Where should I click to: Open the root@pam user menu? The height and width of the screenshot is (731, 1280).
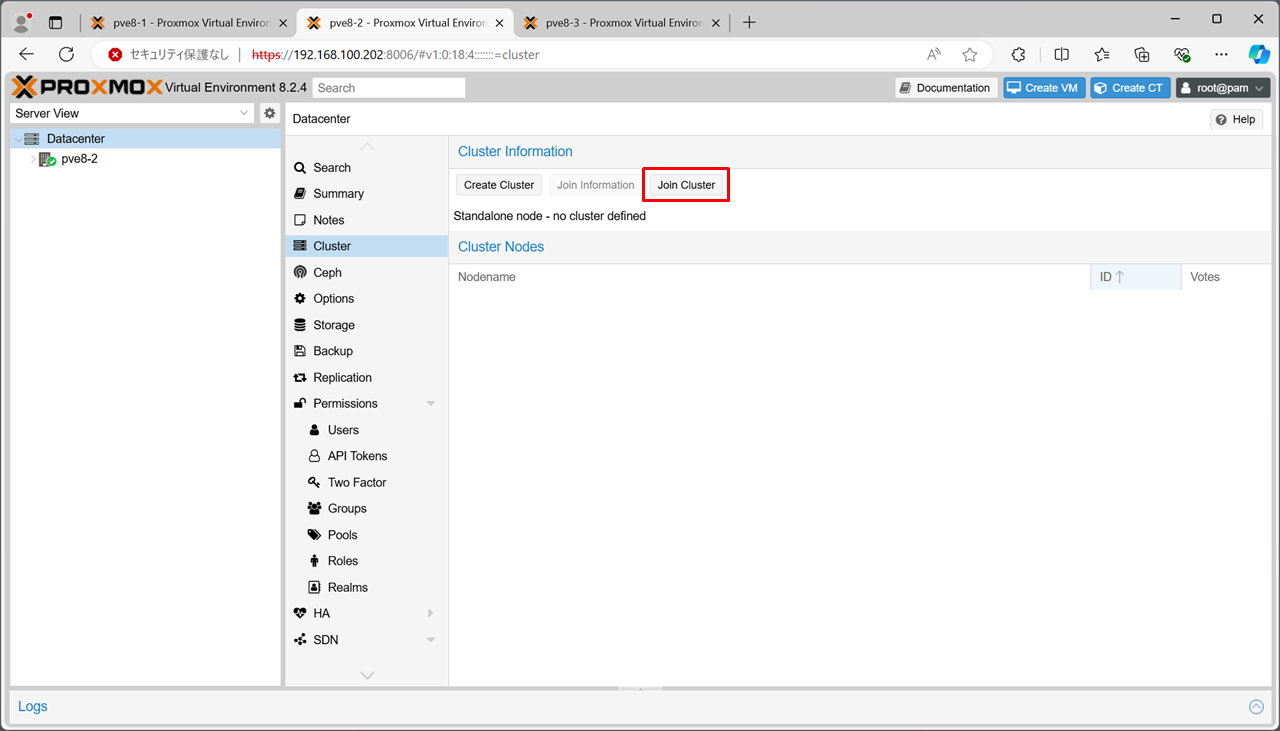(x=1222, y=88)
